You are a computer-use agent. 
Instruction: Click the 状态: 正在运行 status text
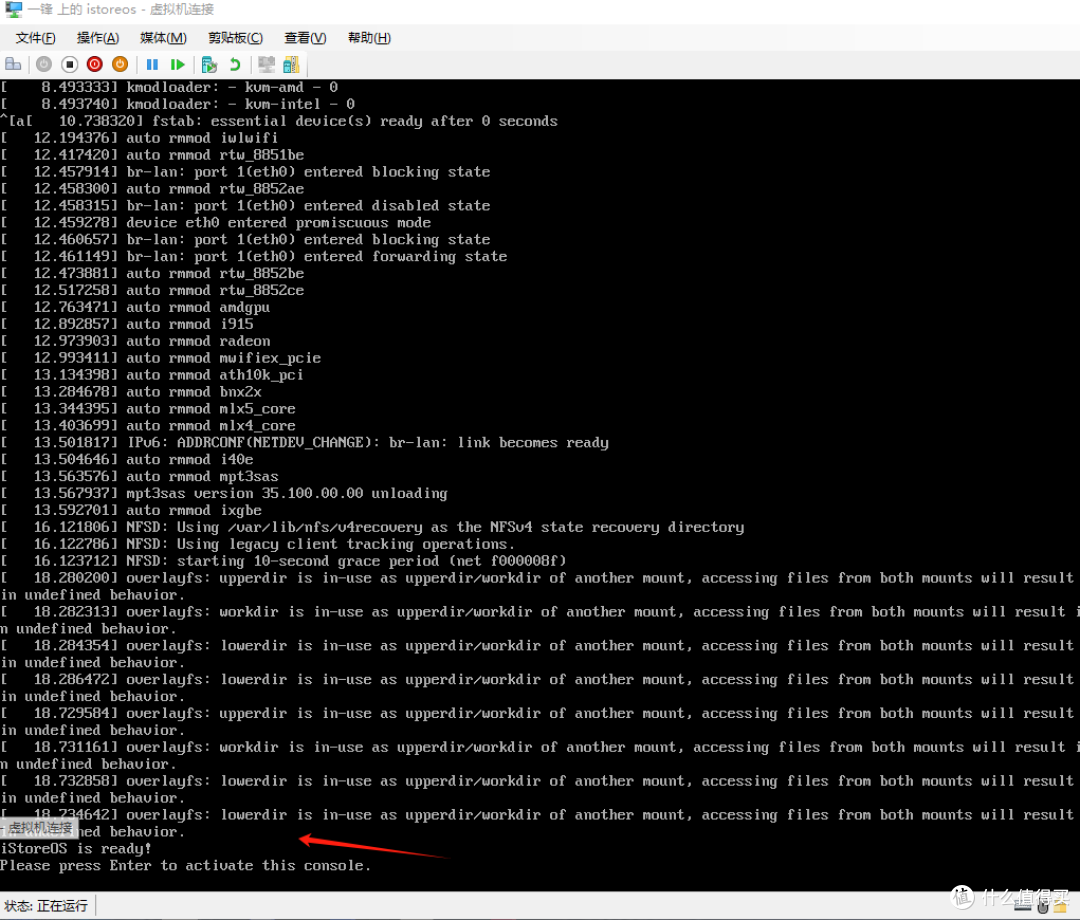(46, 906)
